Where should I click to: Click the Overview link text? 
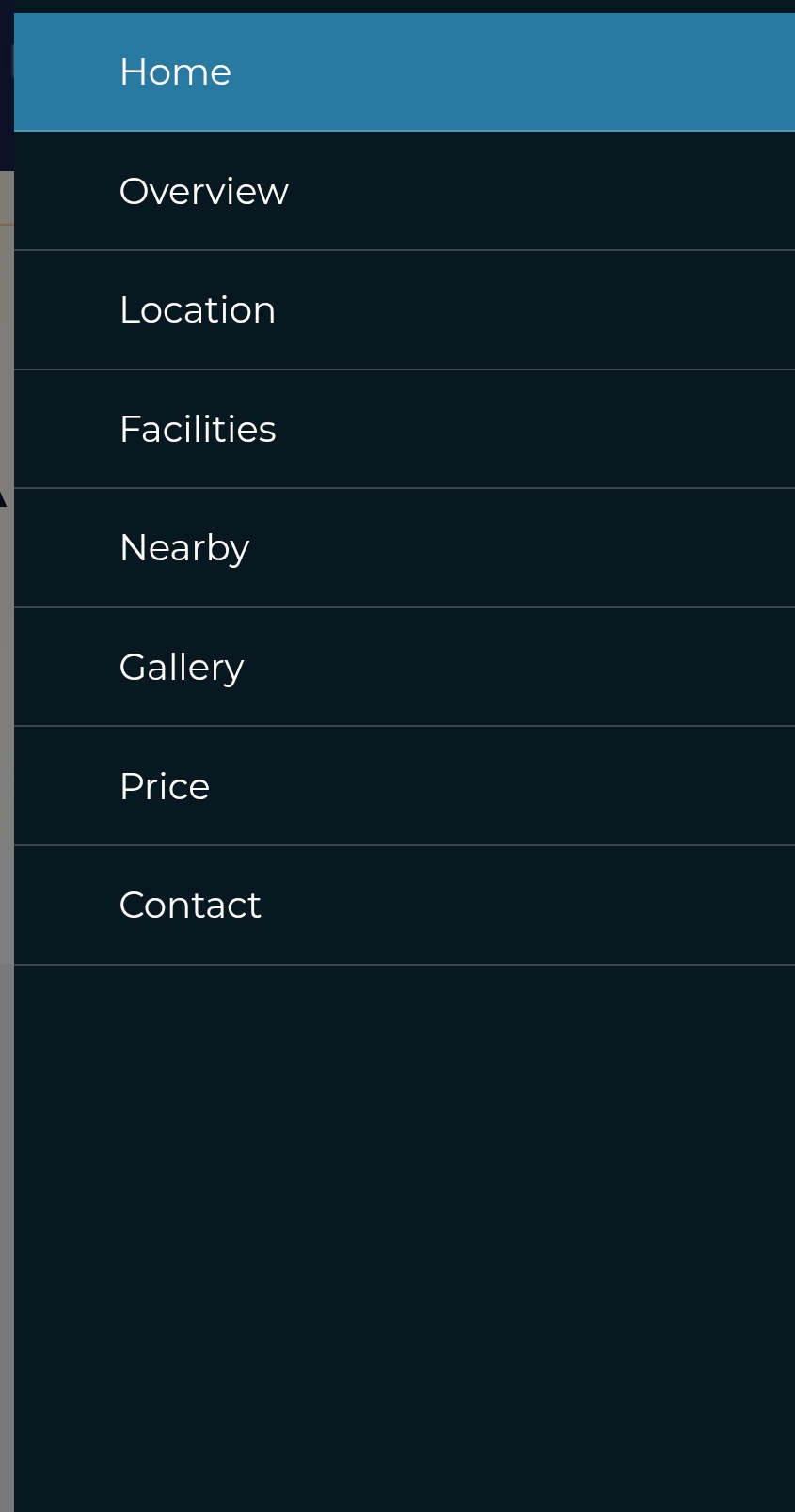203,191
